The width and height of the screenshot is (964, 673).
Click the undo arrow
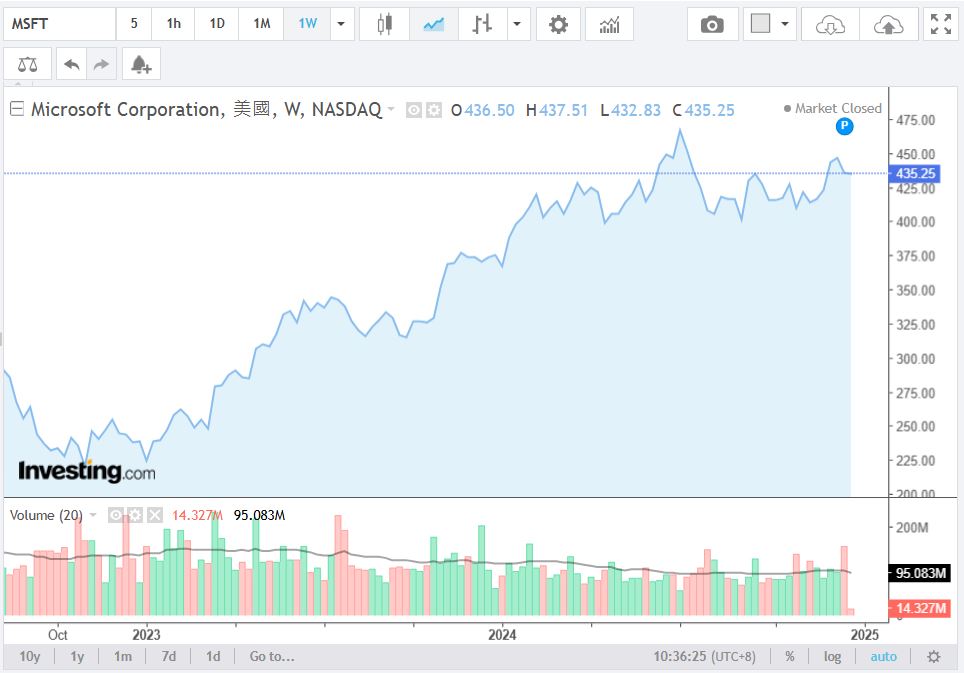pyautogui.click(x=71, y=65)
